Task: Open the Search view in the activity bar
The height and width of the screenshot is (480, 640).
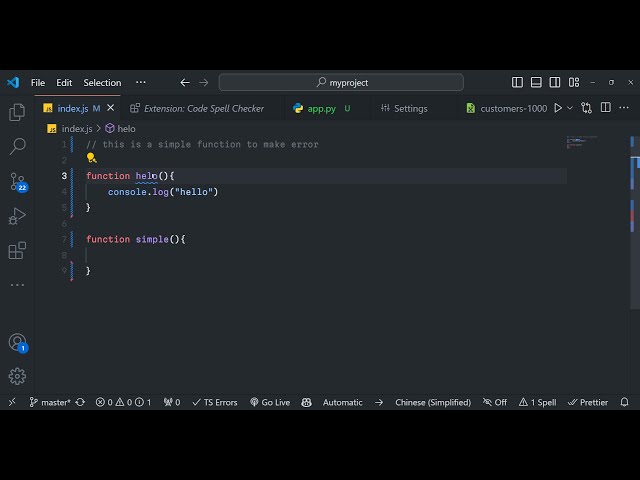Action: (17, 147)
